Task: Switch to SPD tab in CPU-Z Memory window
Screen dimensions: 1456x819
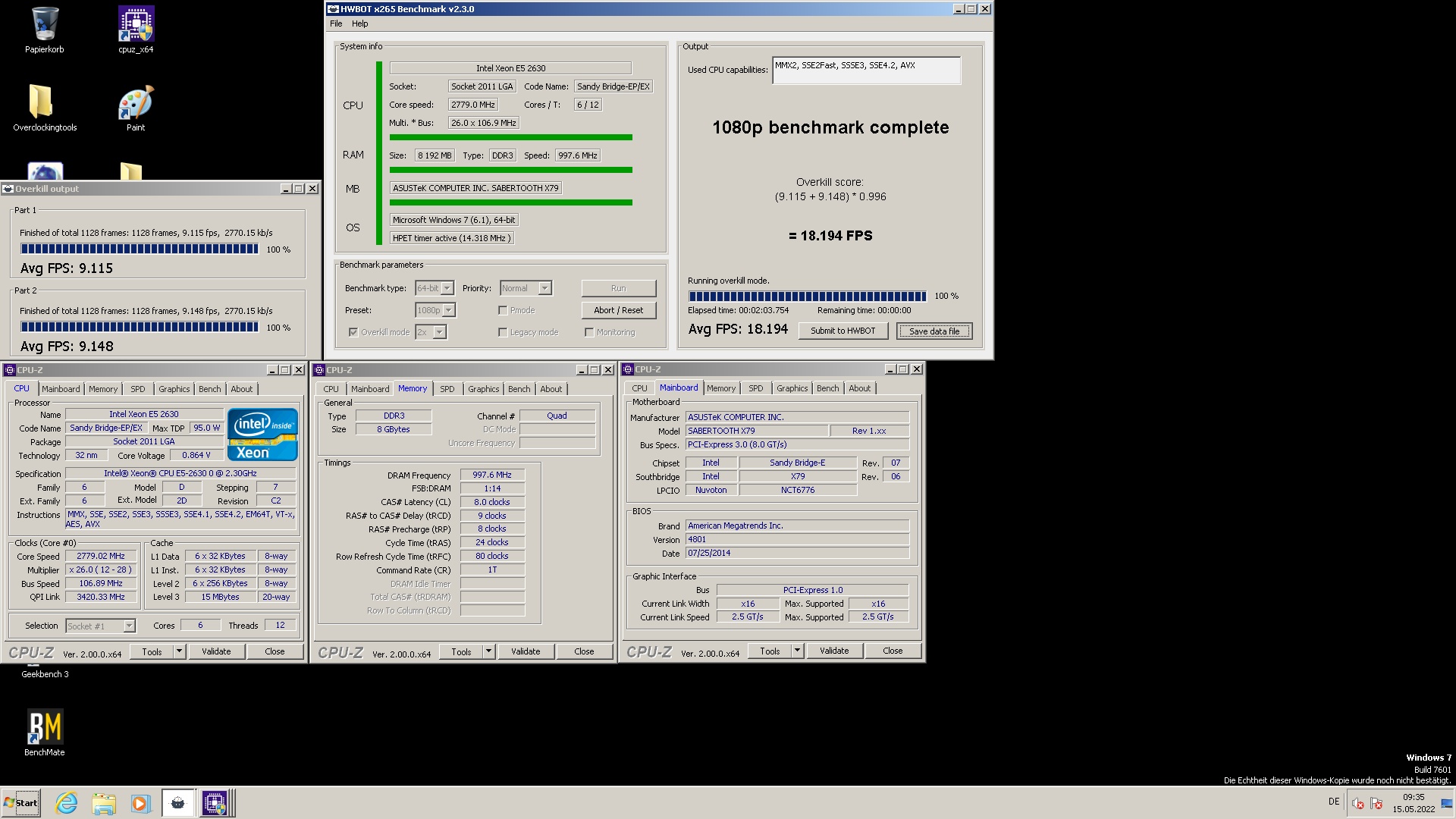Action: (447, 389)
